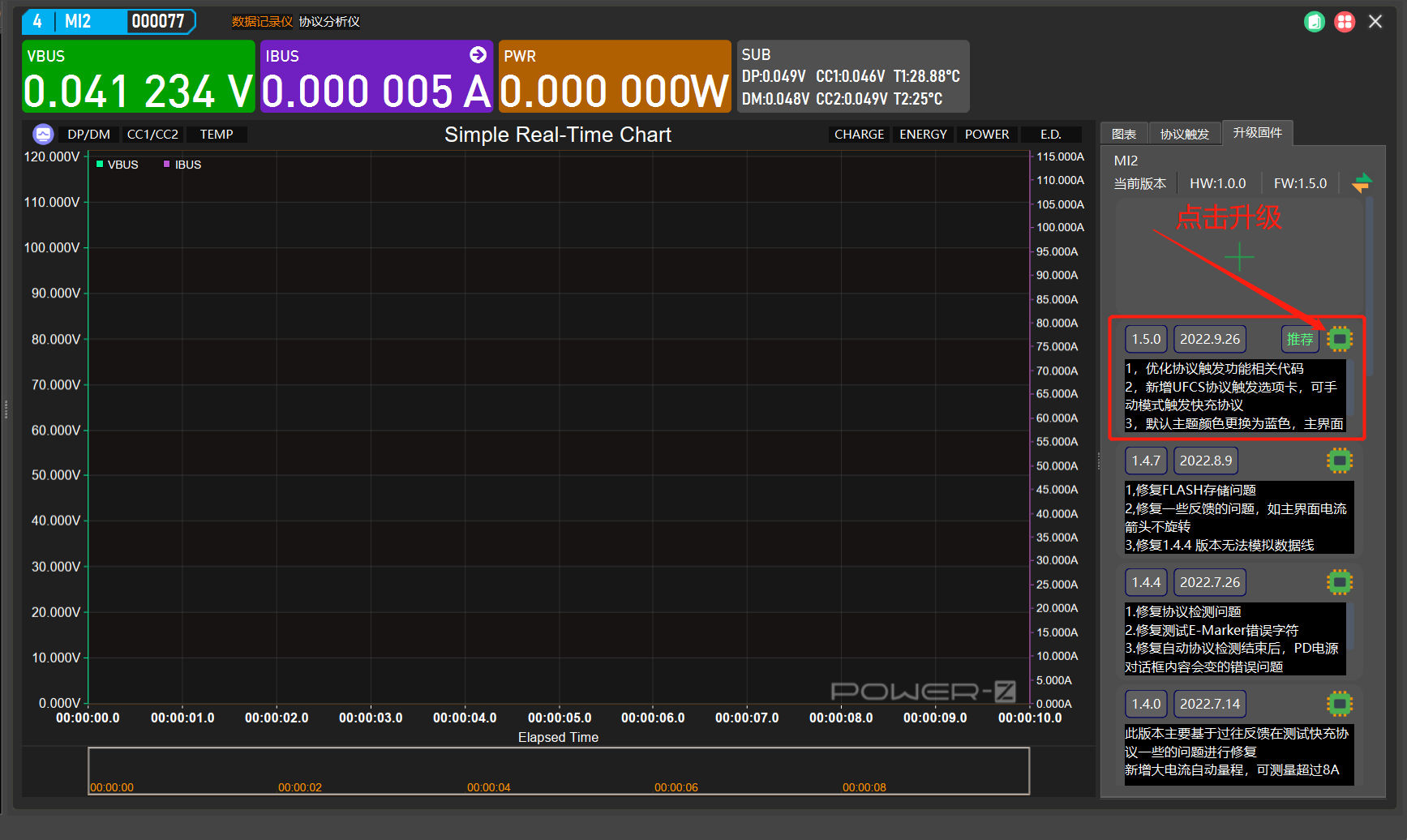The width and height of the screenshot is (1407, 840).
Task: Click the timeline range selector under the chart
Action: click(x=559, y=770)
